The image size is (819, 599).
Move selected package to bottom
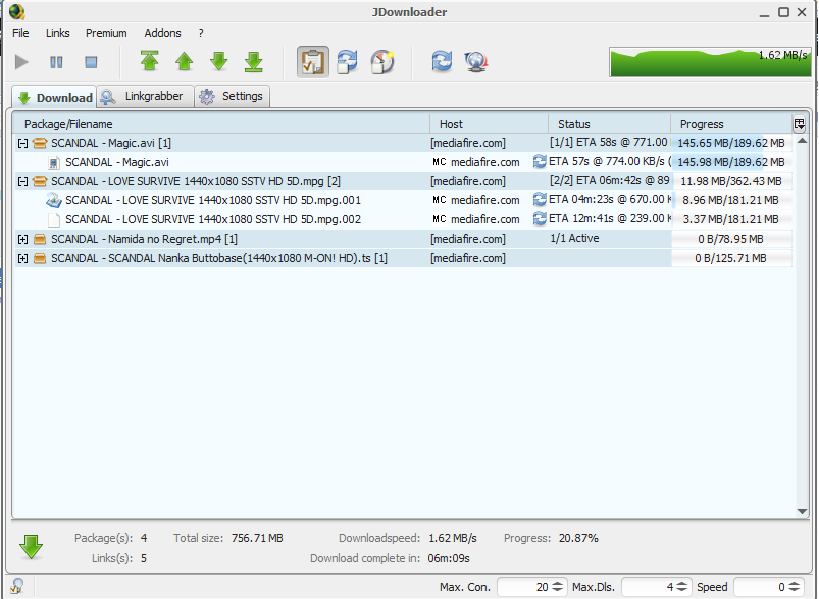pos(254,61)
